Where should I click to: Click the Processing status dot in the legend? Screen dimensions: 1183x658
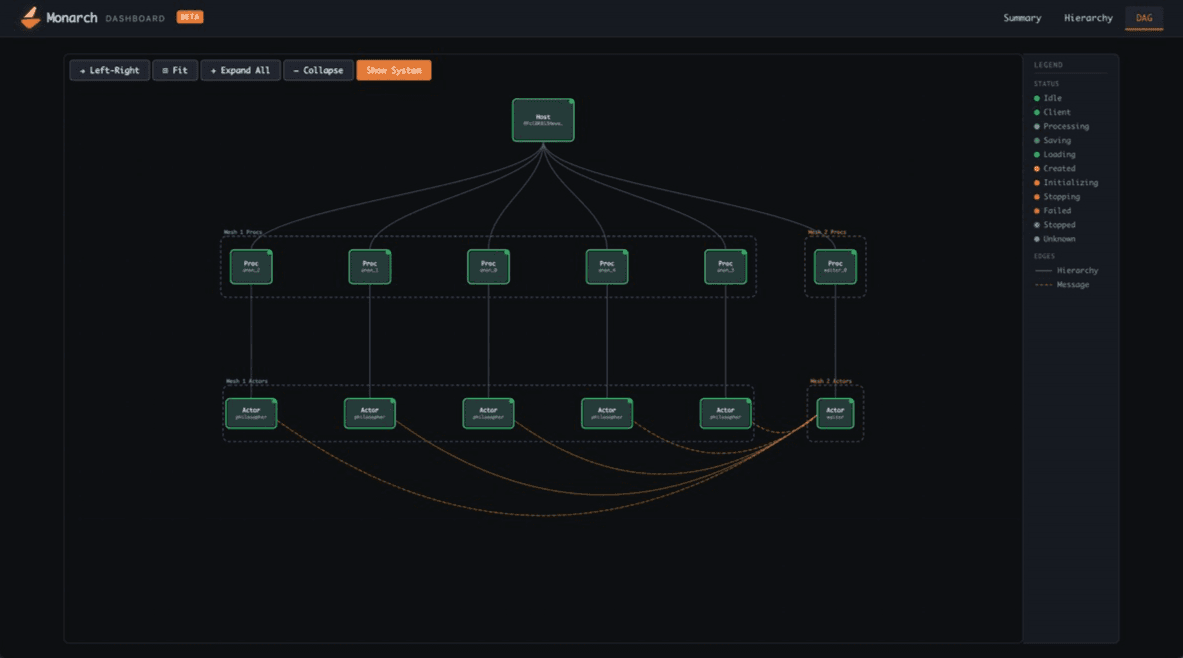tap(1038, 126)
